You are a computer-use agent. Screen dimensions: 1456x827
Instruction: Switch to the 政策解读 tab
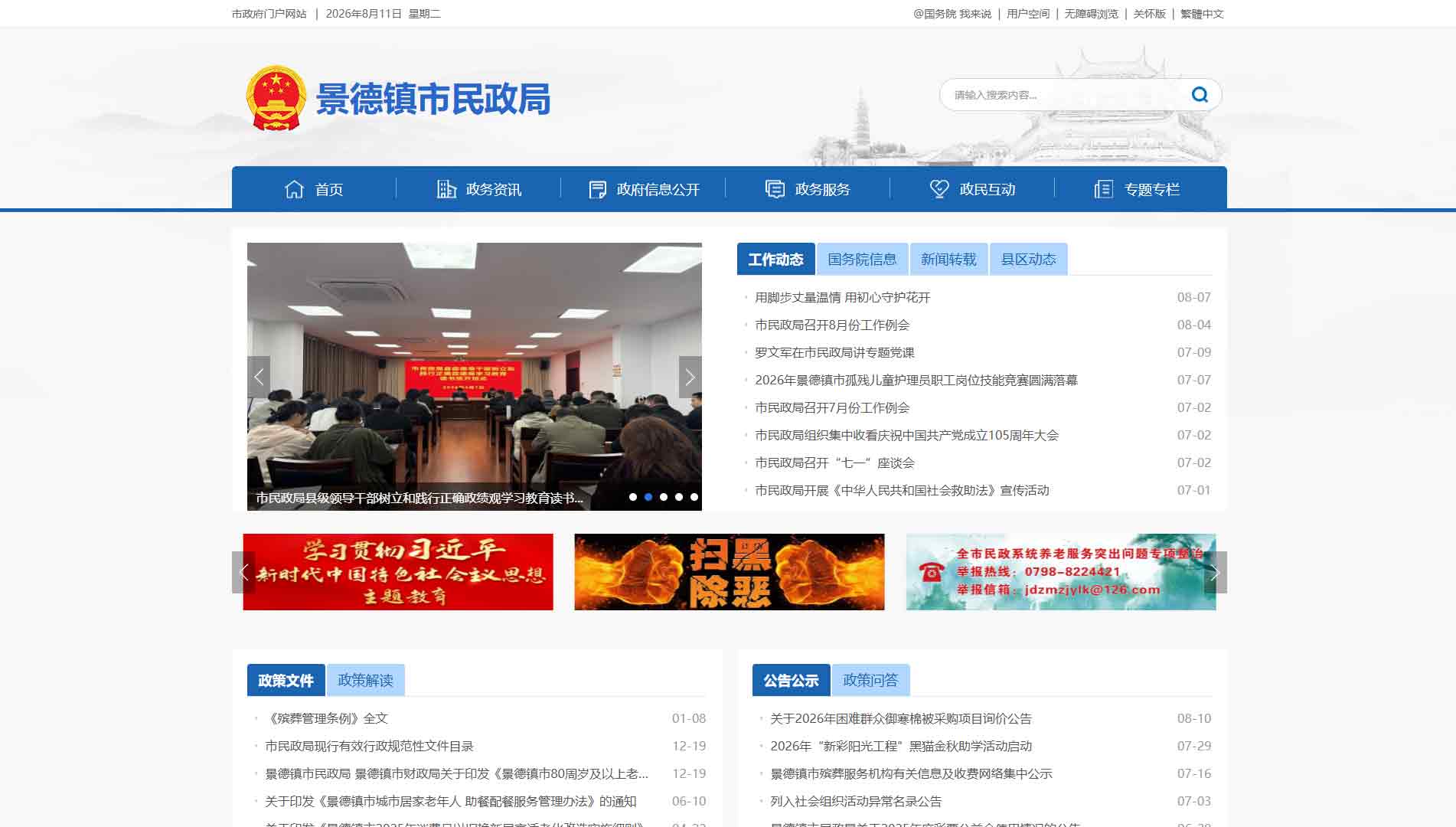pos(365,680)
